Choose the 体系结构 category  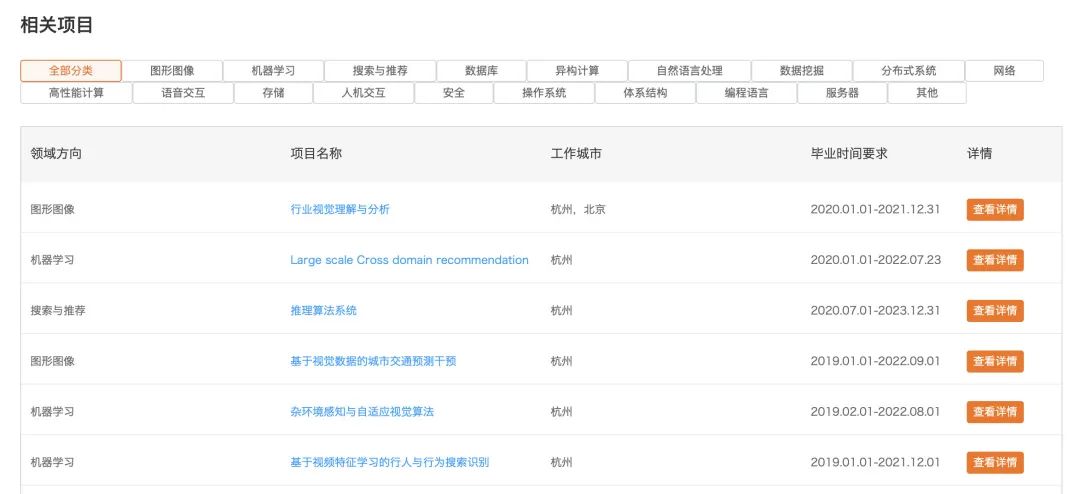pyautogui.click(x=645, y=93)
